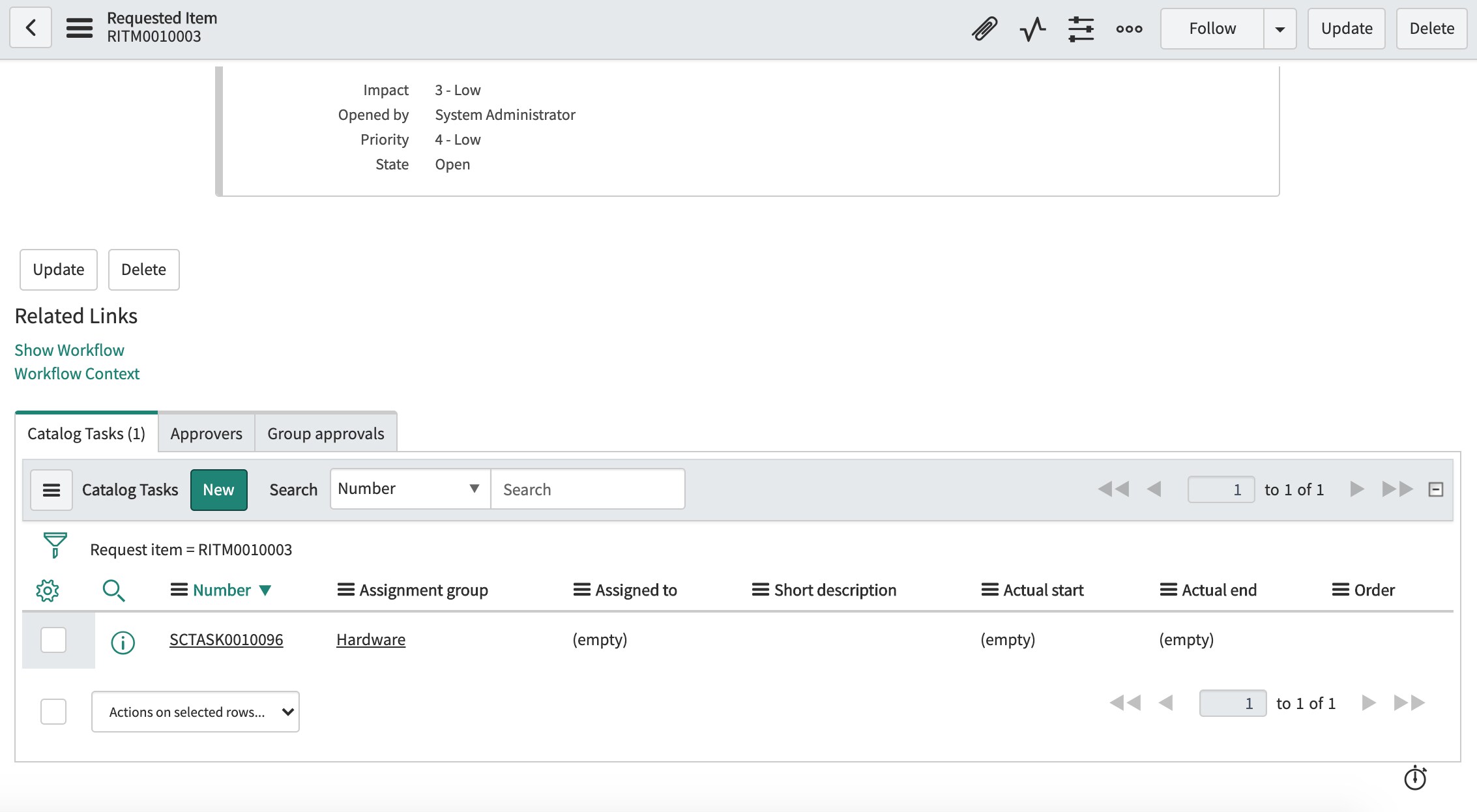
Task: Click the attachment paperclip icon
Action: [x=984, y=28]
